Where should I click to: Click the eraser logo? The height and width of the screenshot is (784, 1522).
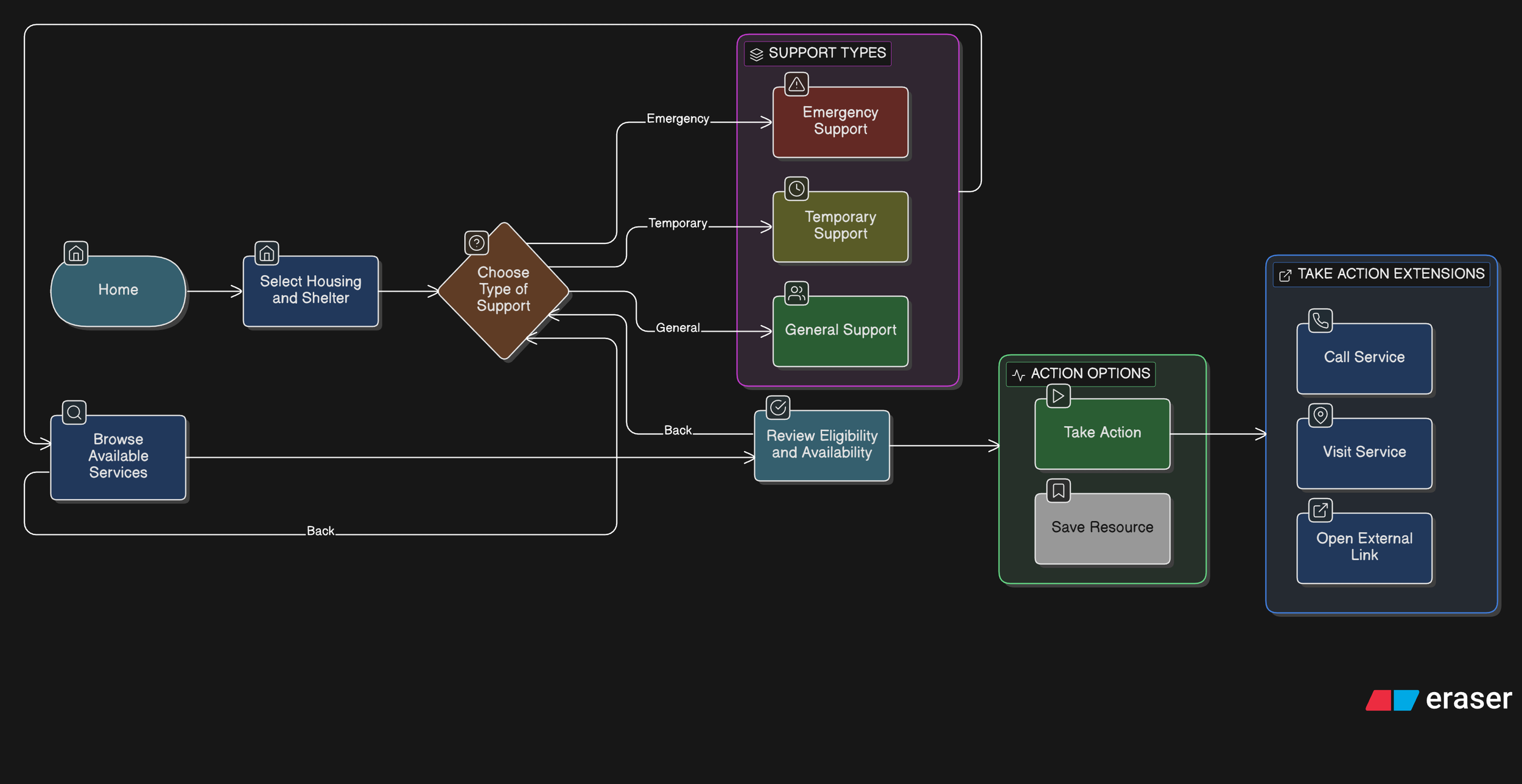pyautogui.click(x=1439, y=699)
